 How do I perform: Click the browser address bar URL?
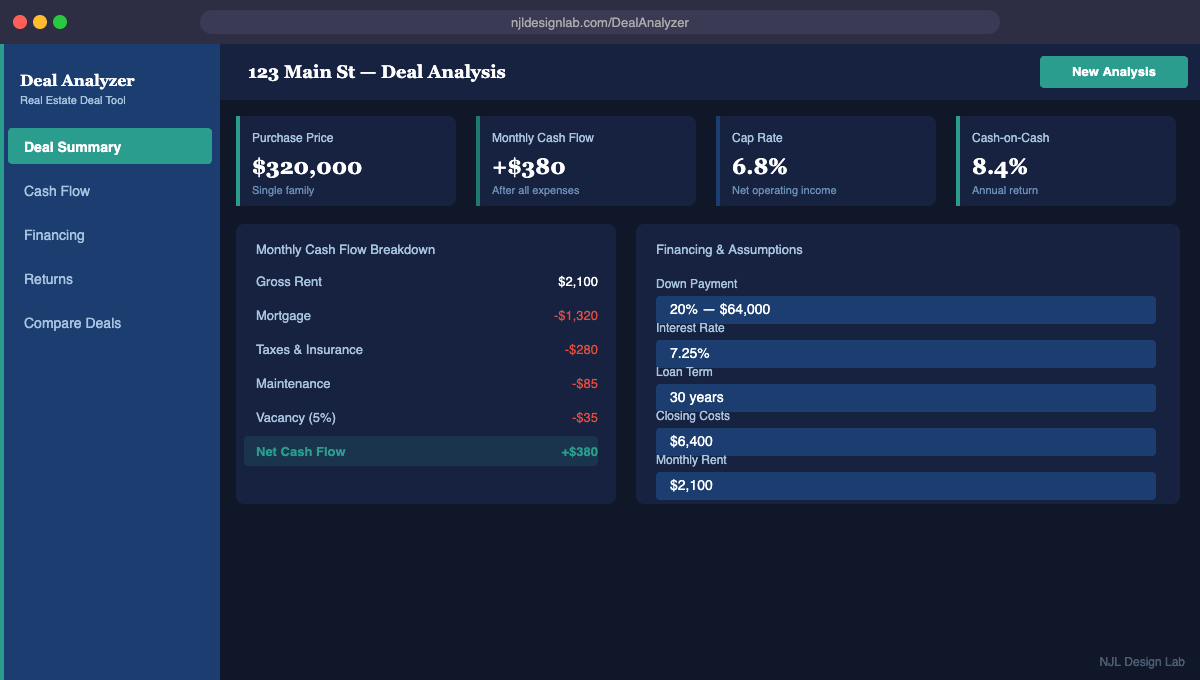pos(600,22)
